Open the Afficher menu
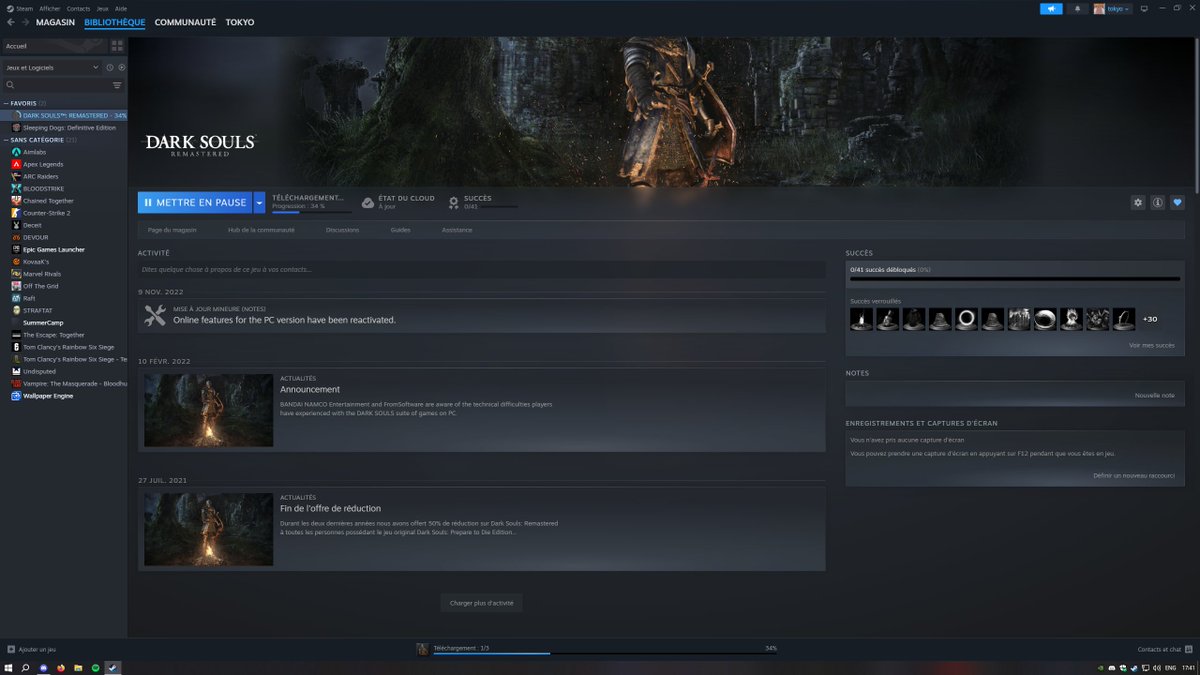1200x675 pixels. (x=50, y=8)
